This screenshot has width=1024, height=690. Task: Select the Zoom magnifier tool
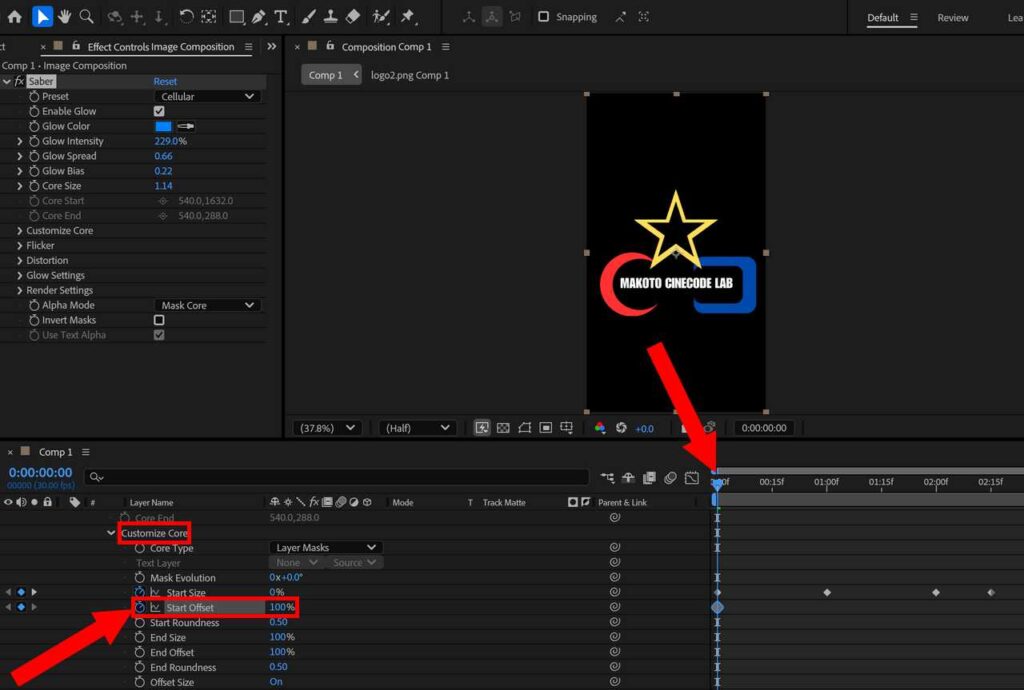pyautogui.click(x=86, y=17)
